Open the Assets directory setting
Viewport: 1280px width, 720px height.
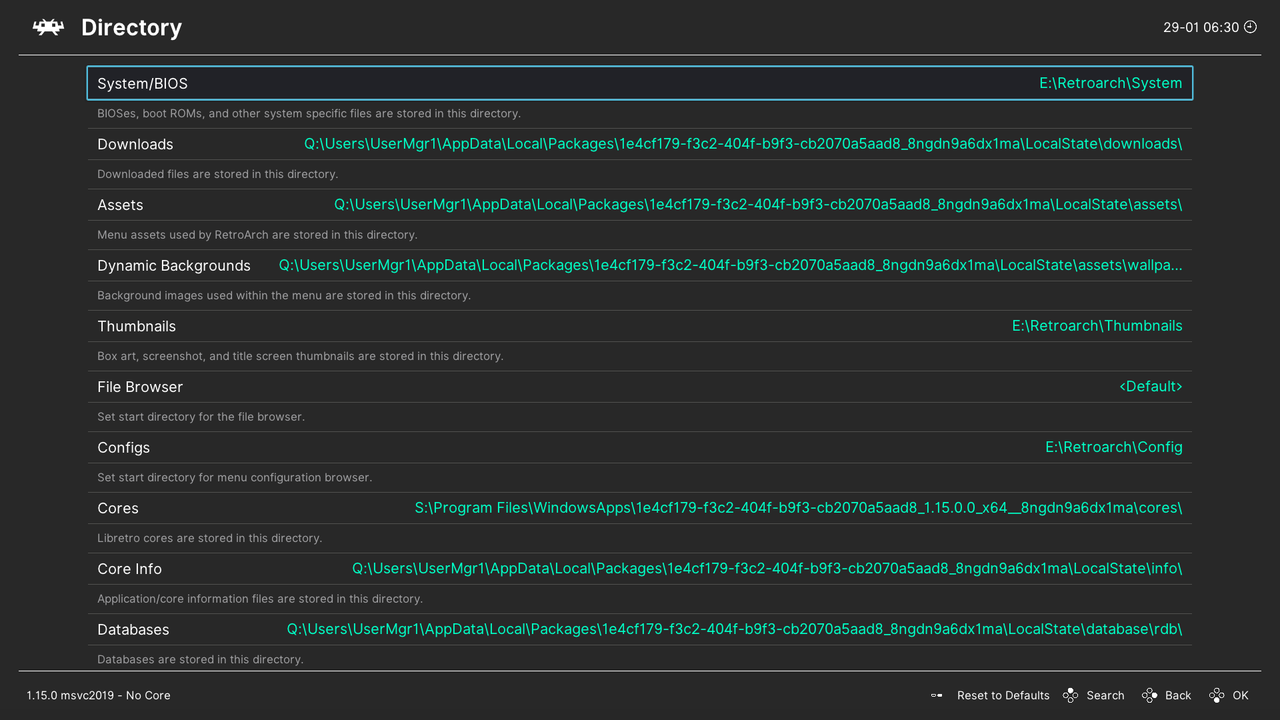[640, 205]
